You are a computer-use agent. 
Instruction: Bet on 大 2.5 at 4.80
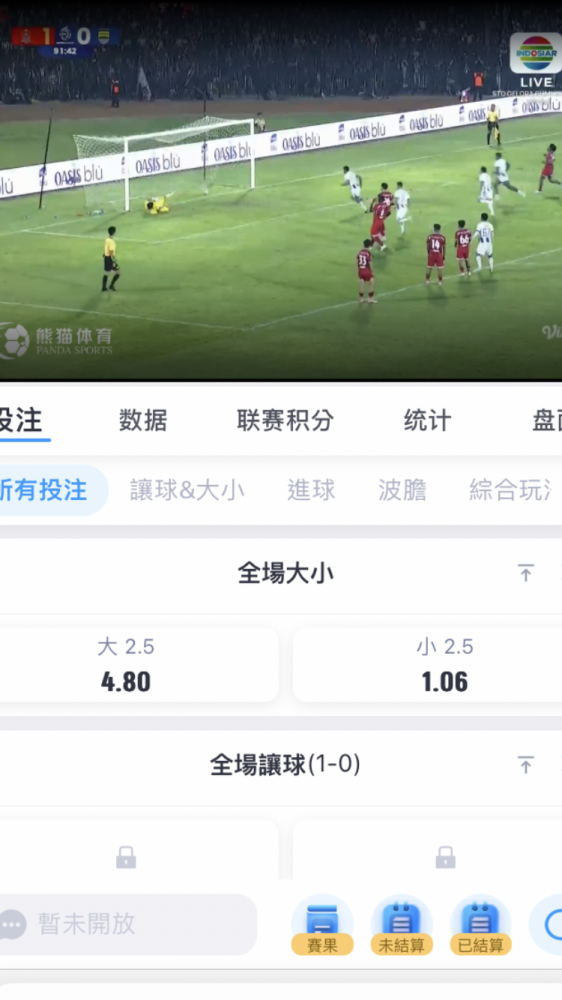point(126,665)
